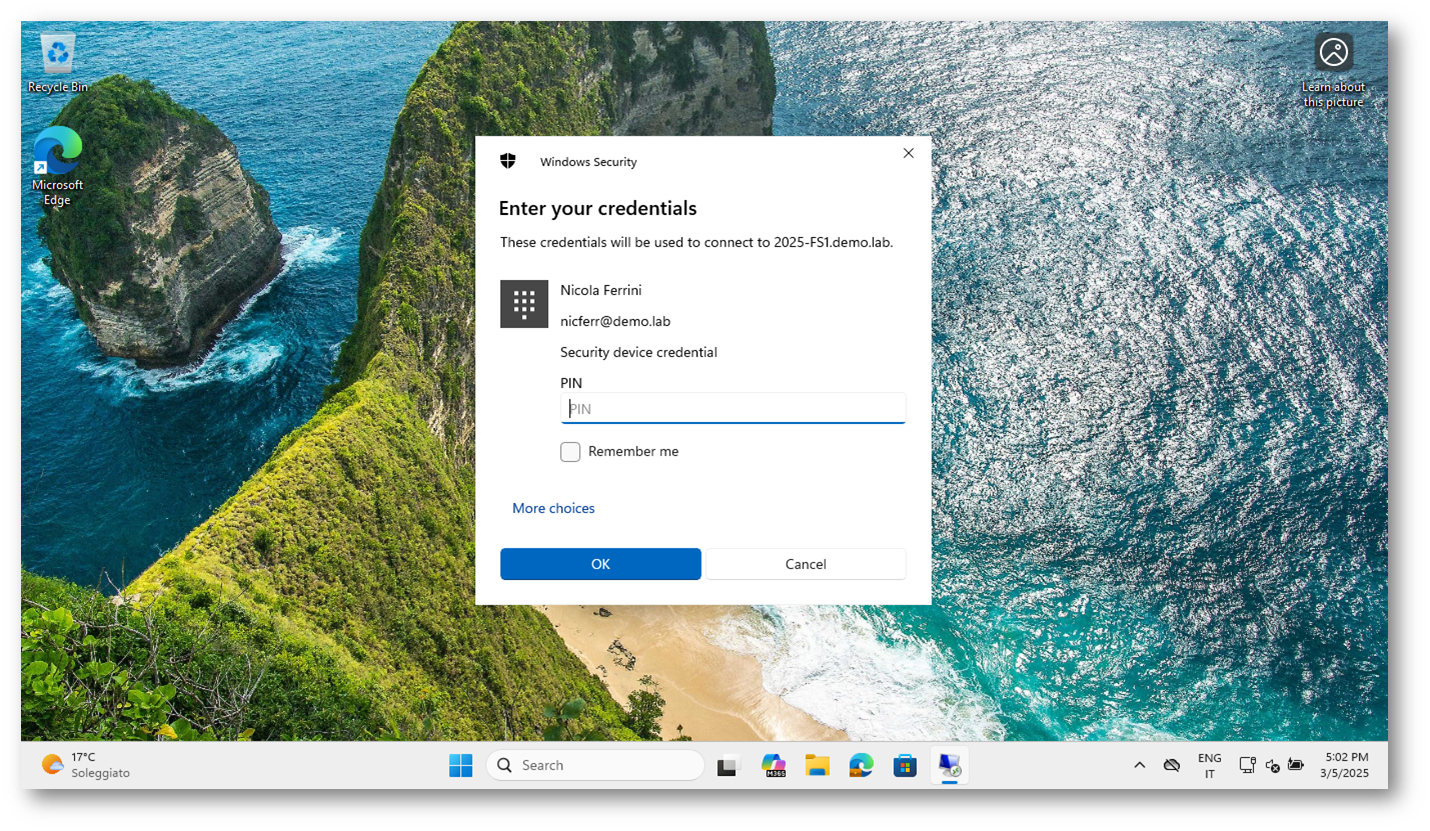
Task: Open the Recycle Bin desktop icon
Action: [57, 63]
